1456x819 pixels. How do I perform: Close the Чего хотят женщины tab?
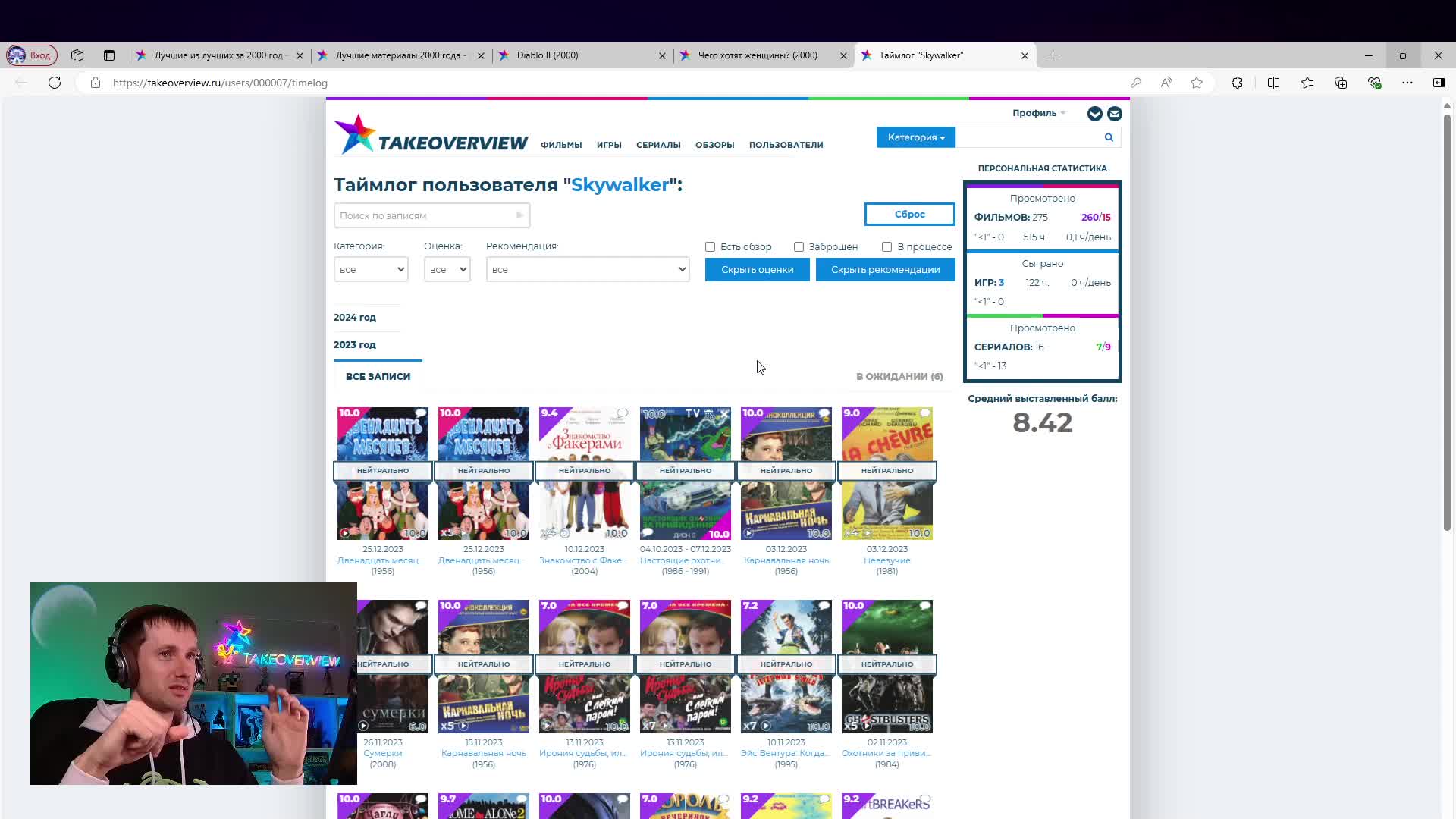pos(843,55)
